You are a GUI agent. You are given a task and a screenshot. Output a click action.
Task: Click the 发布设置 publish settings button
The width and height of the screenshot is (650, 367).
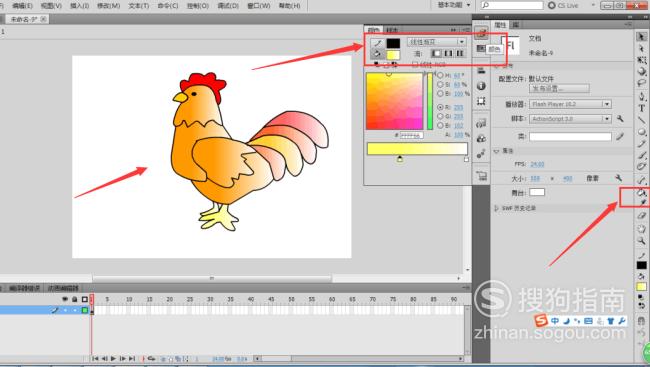click(559, 88)
